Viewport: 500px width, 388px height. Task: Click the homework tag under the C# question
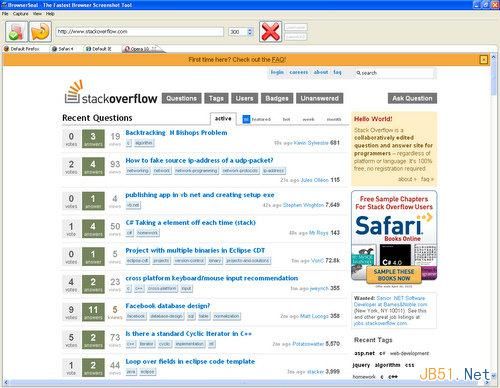click(x=147, y=233)
